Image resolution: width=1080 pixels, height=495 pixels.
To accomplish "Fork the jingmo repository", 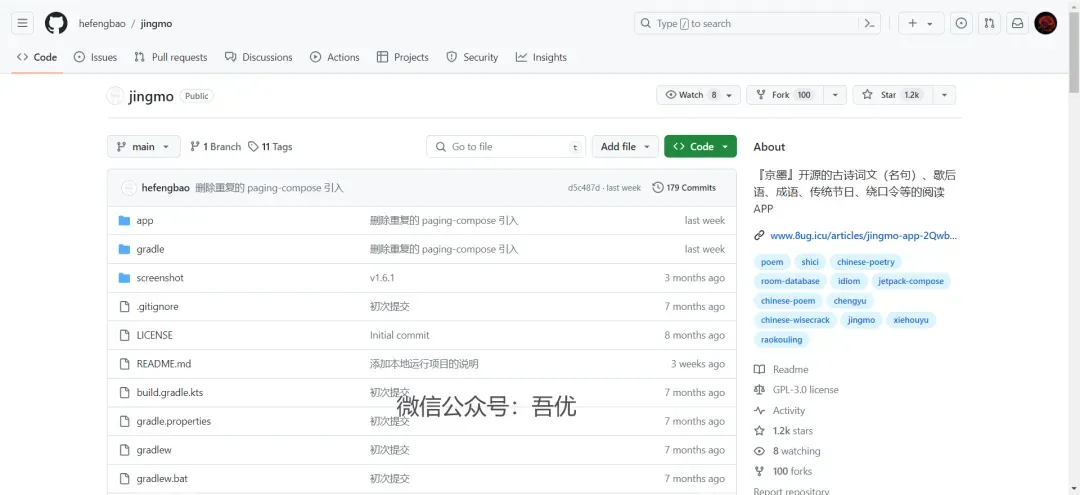I will [785, 95].
